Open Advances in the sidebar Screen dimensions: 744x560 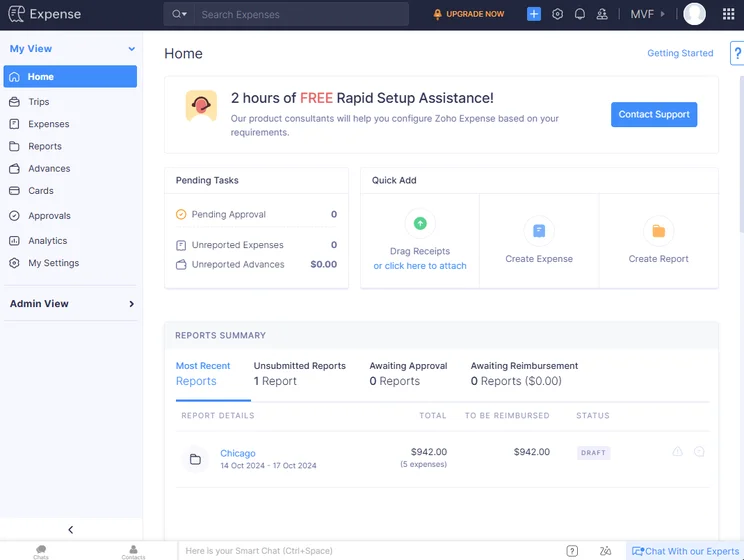70,168
